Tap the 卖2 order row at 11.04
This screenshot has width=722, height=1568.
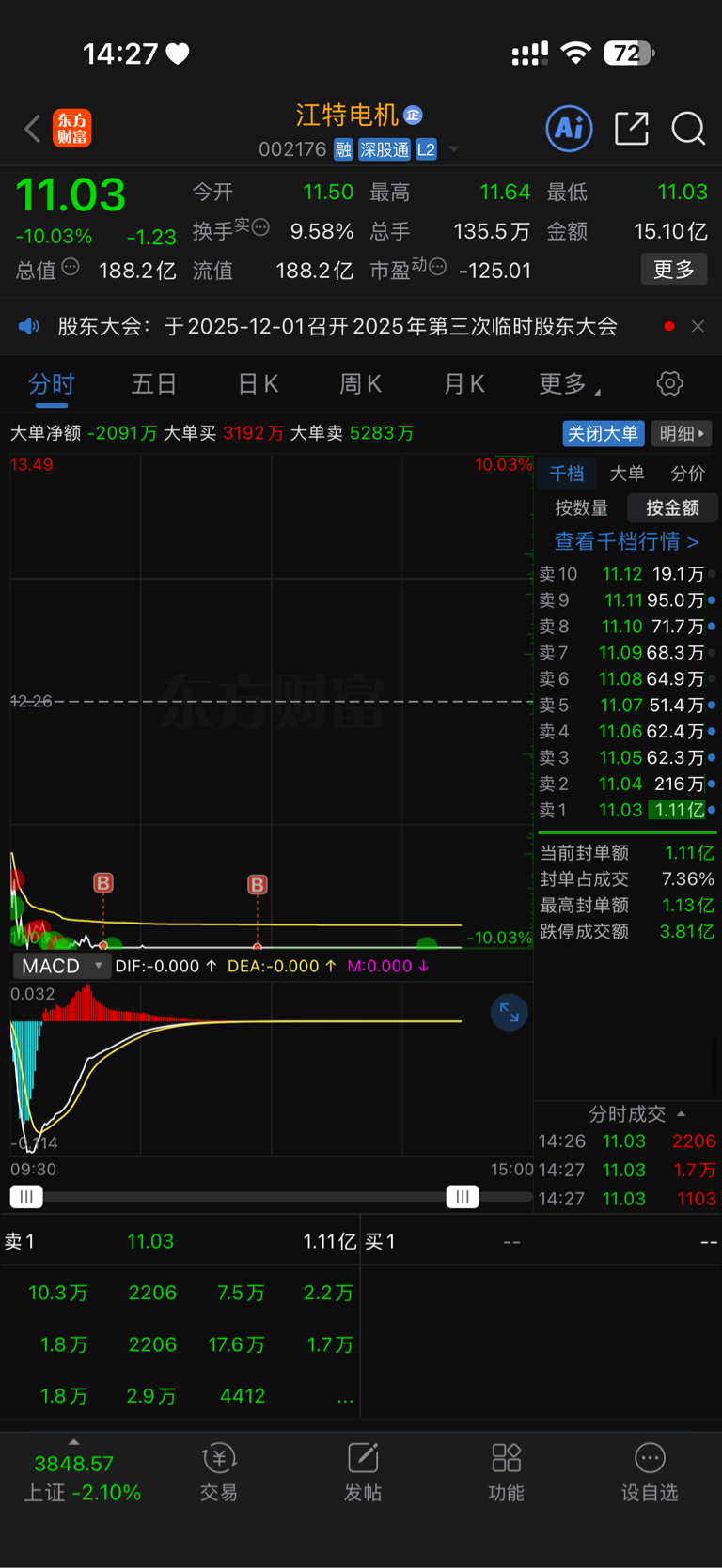click(x=626, y=784)
